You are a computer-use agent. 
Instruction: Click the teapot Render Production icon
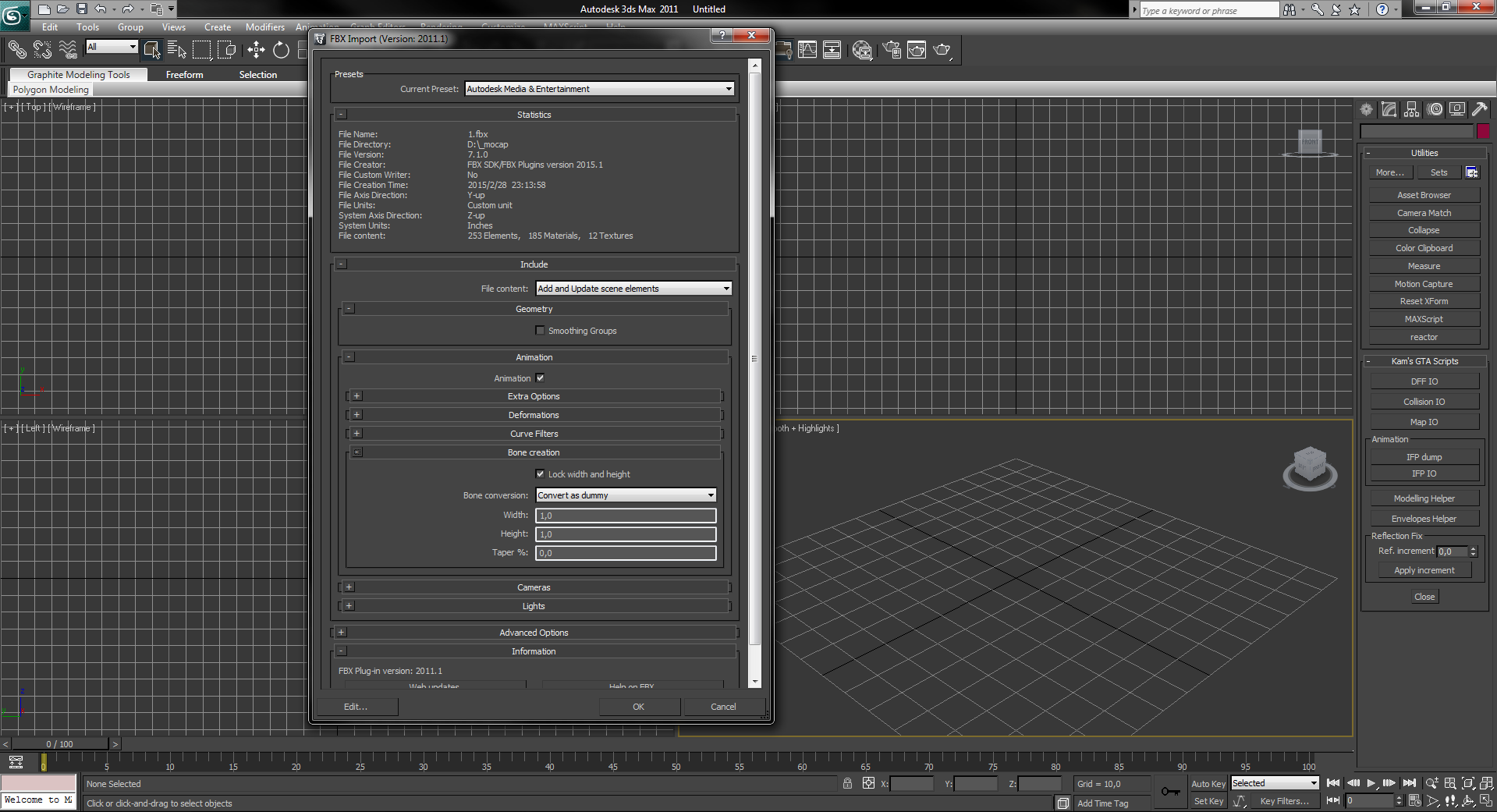click(942, 50)
